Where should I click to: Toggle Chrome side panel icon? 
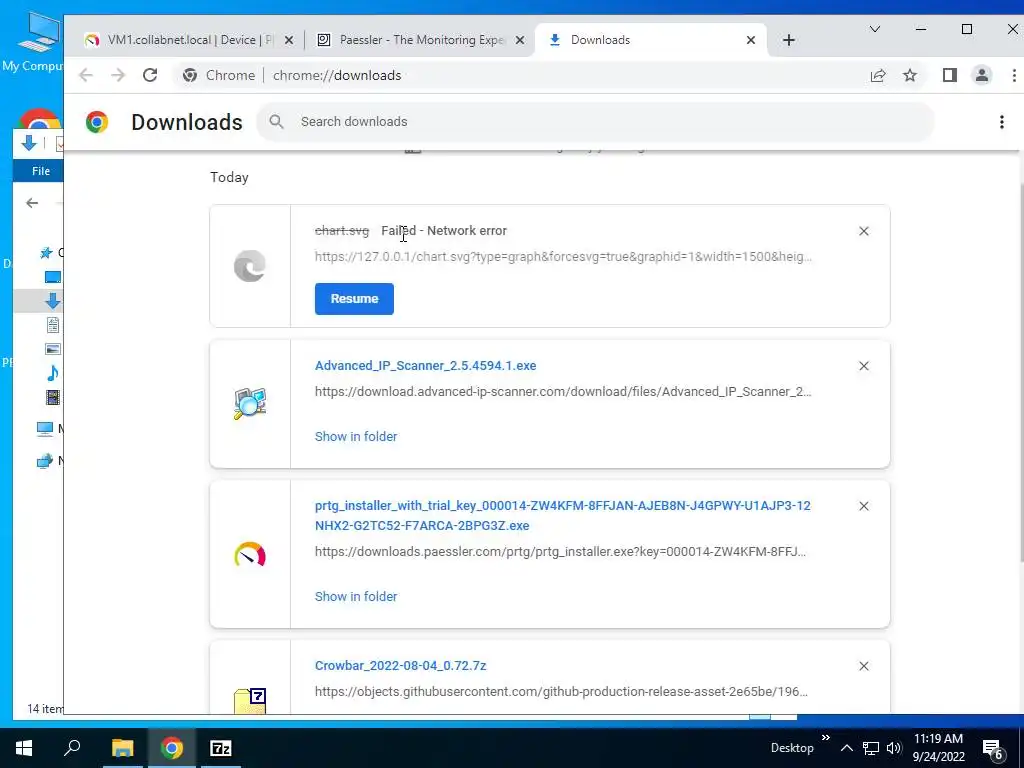(950, 75)
